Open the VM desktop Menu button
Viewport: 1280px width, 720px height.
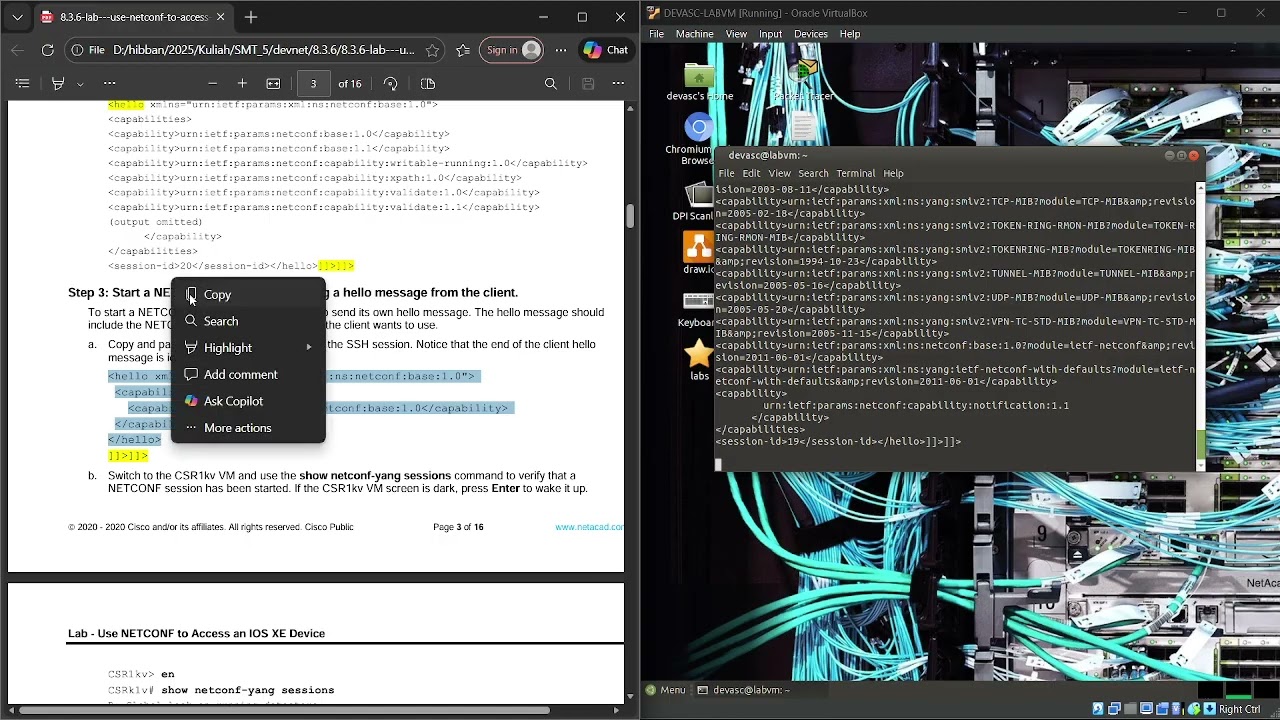point(666,690)
